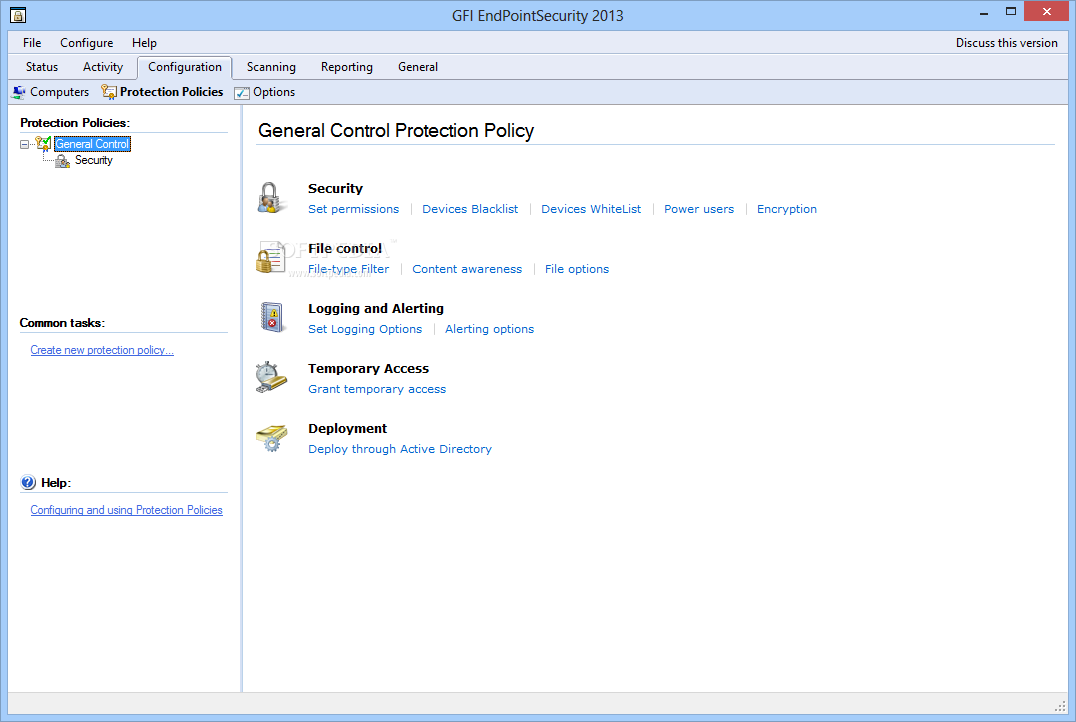Select Security item in policies tree
The image size is (1076, 722).
(93, 160)
